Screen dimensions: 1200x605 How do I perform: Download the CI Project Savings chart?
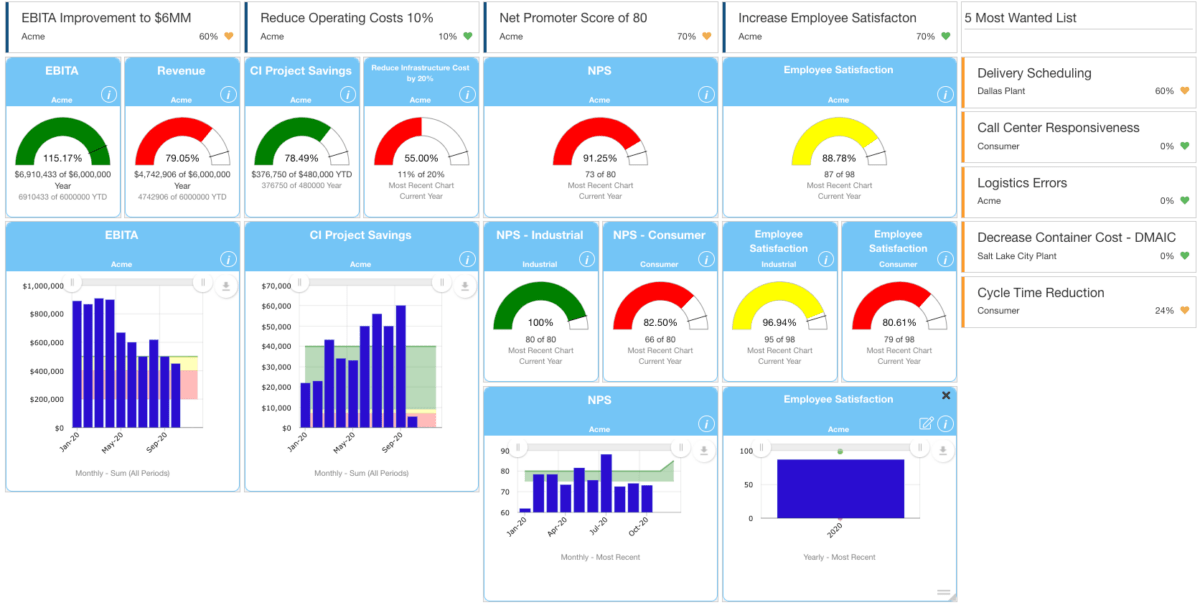point(466,286)
